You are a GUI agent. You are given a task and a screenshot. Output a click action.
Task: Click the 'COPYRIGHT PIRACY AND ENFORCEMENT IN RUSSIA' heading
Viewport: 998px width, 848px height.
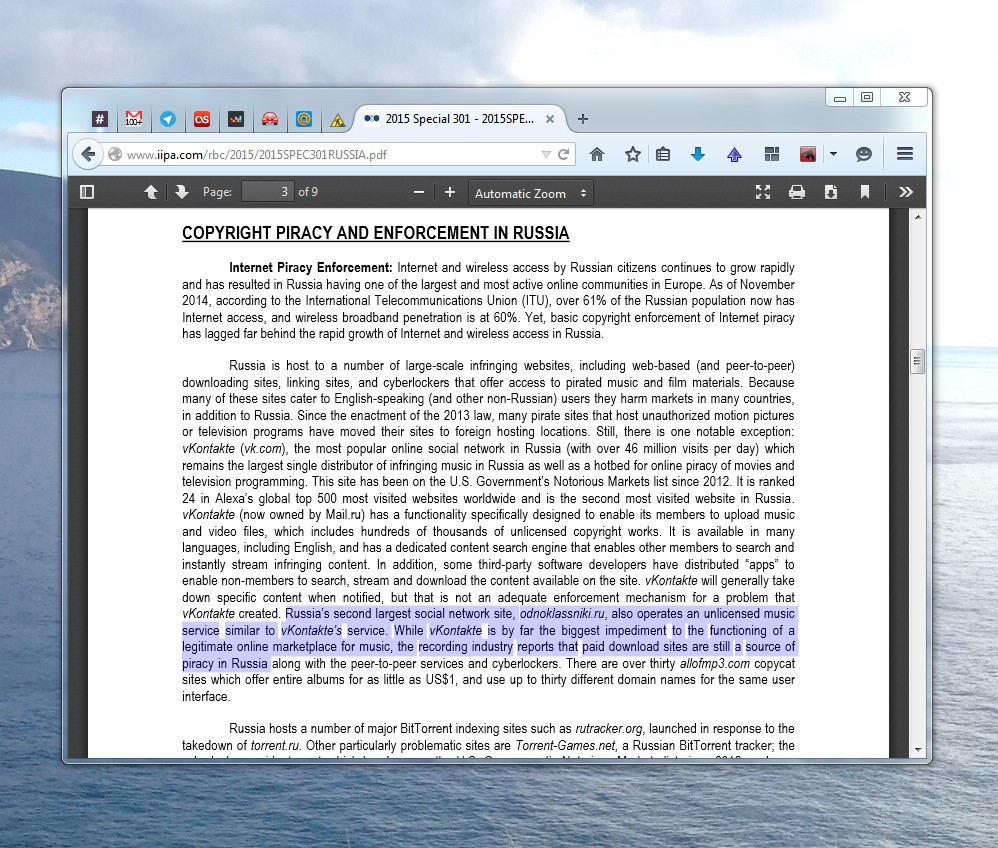tap(376, 233)
